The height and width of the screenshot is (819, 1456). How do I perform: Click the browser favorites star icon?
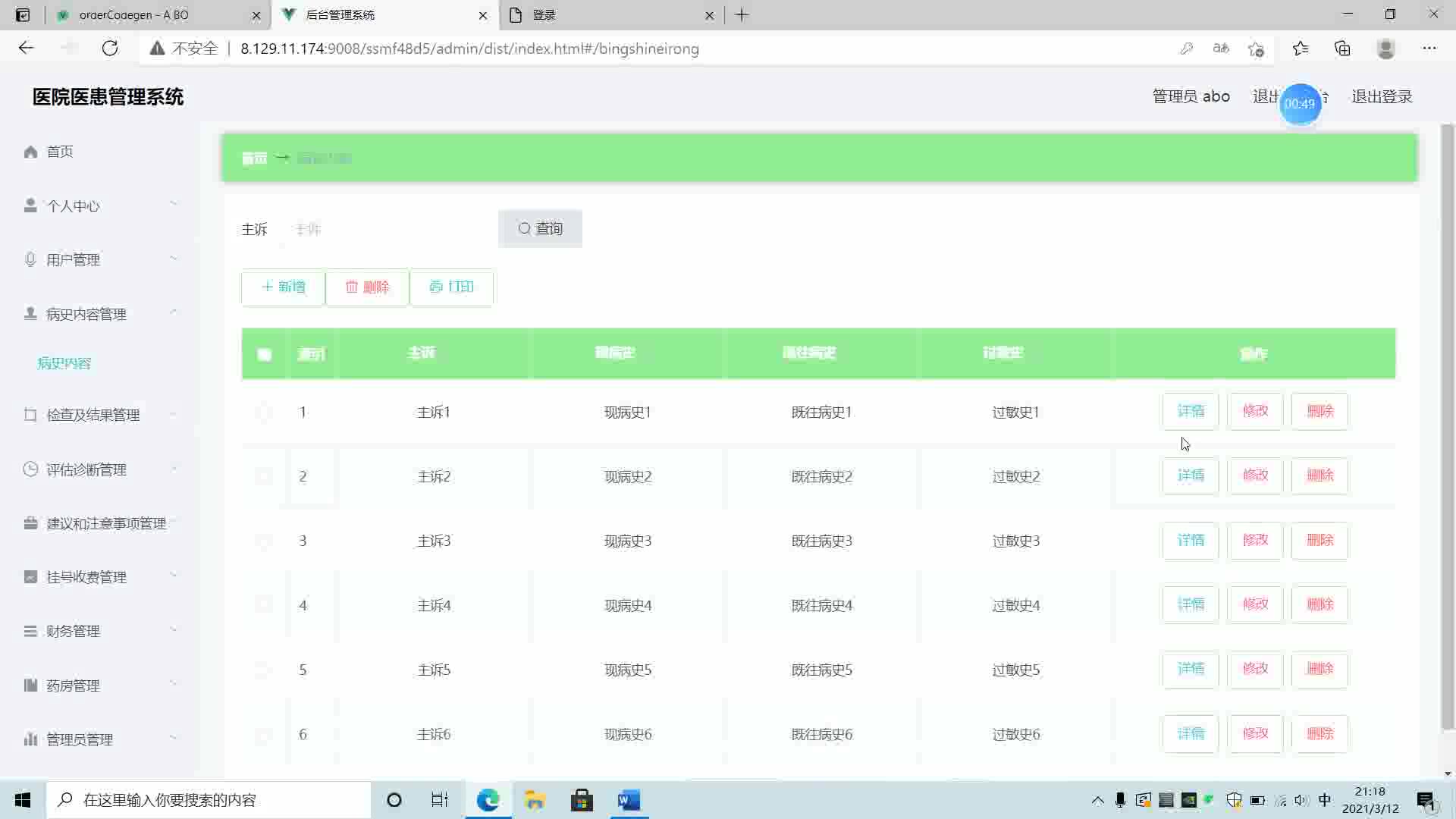click(x=1301, y=49)
